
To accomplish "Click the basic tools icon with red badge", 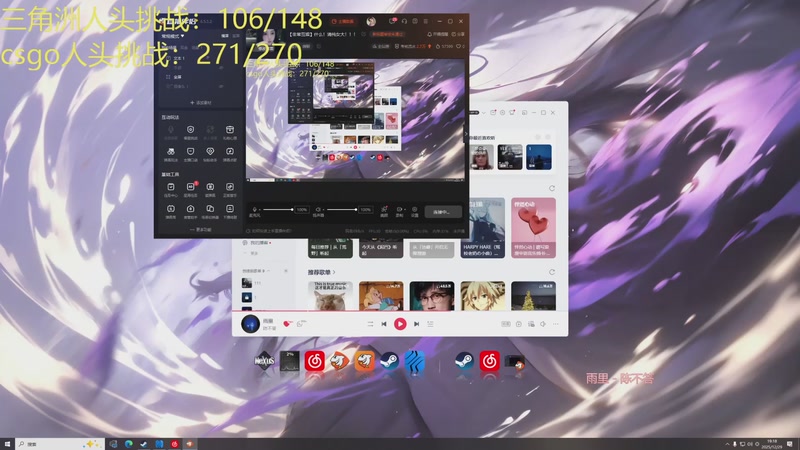I will point(190,187).
